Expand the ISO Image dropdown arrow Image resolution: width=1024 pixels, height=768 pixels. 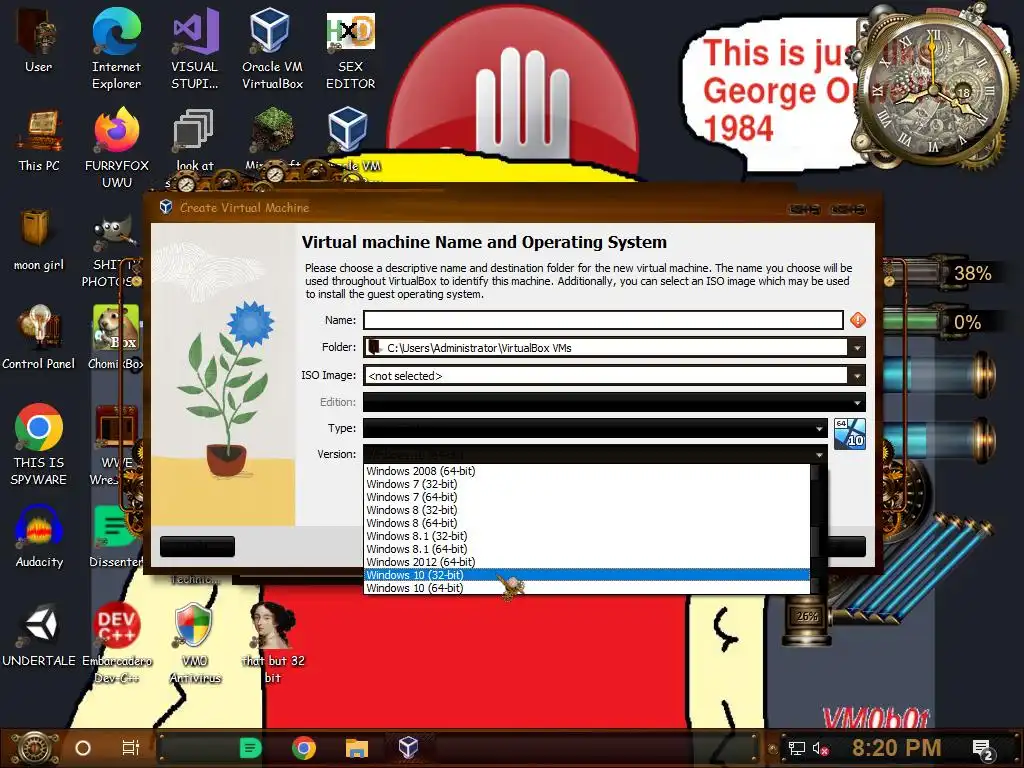click(857, 376)
